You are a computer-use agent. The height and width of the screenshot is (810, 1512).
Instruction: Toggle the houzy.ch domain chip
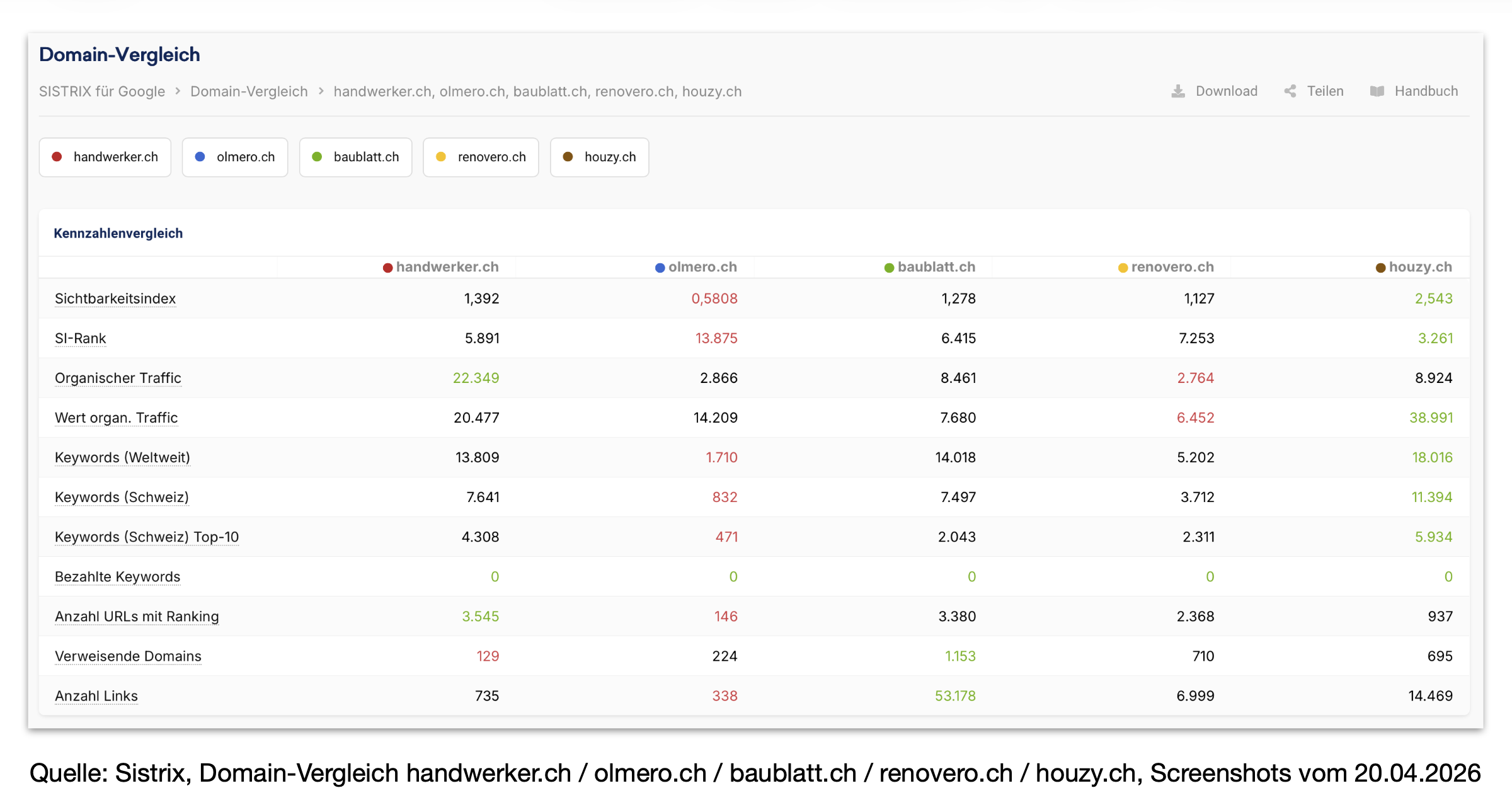click(x=599, y=157)
